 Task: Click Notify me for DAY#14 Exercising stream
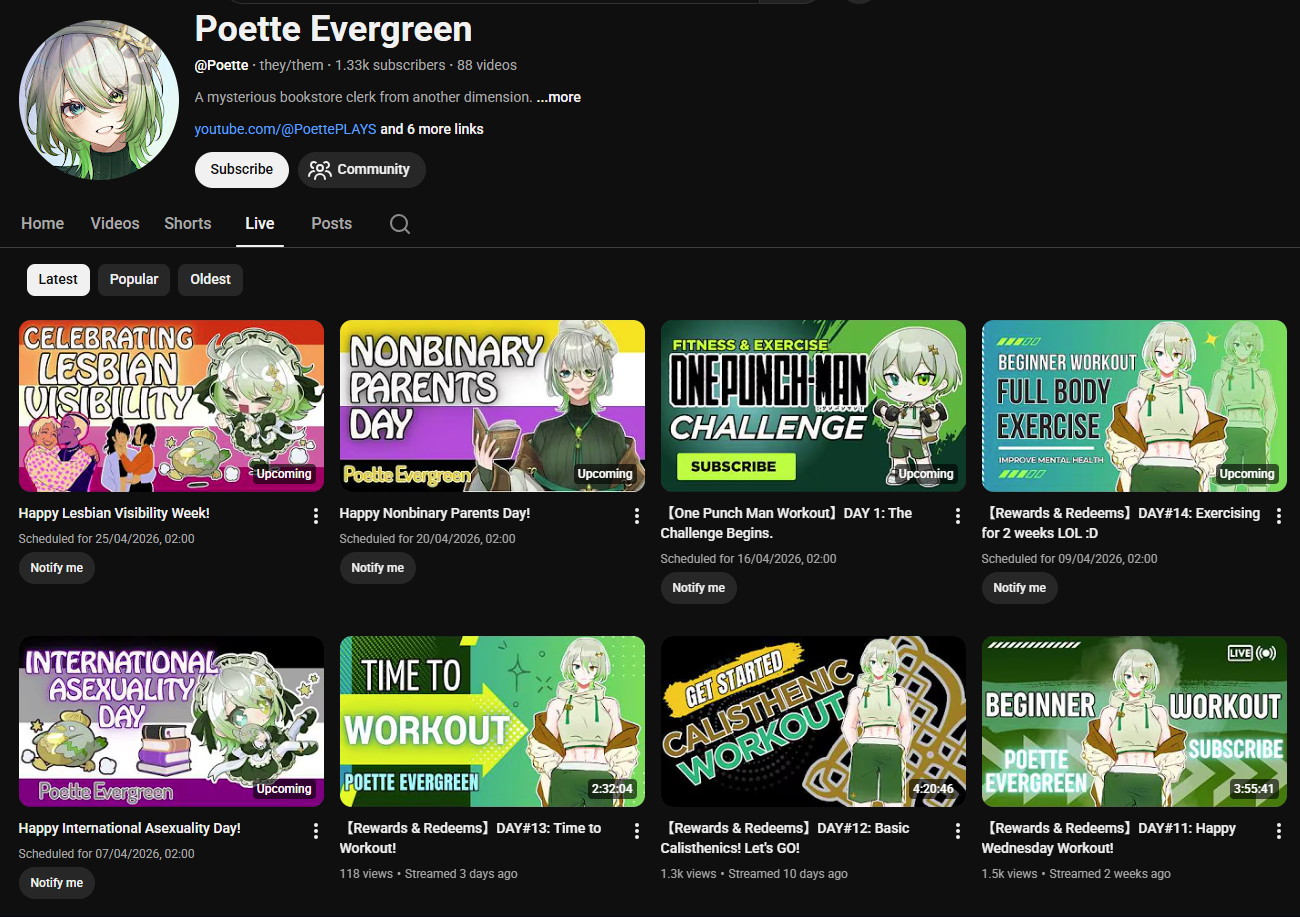pos(1020,588)
